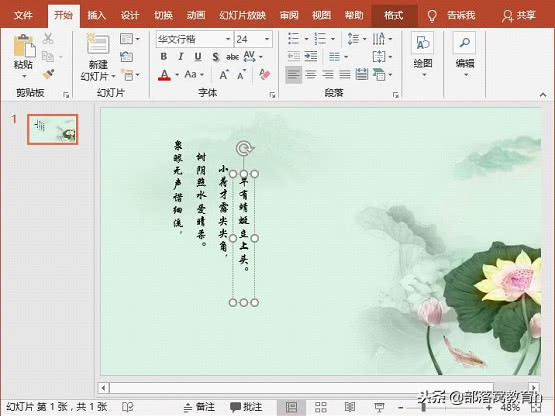Click the Character Spacing AV icon

point(249,56)
